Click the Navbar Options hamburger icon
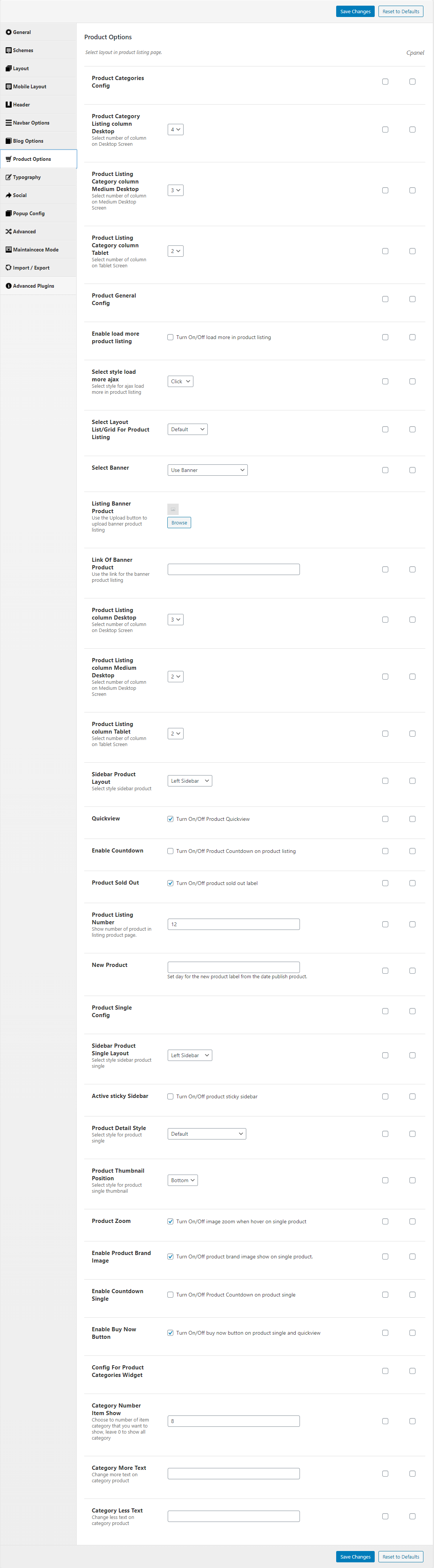The height and width of the screenshot is (1568, 434). (x=9, y=123)
